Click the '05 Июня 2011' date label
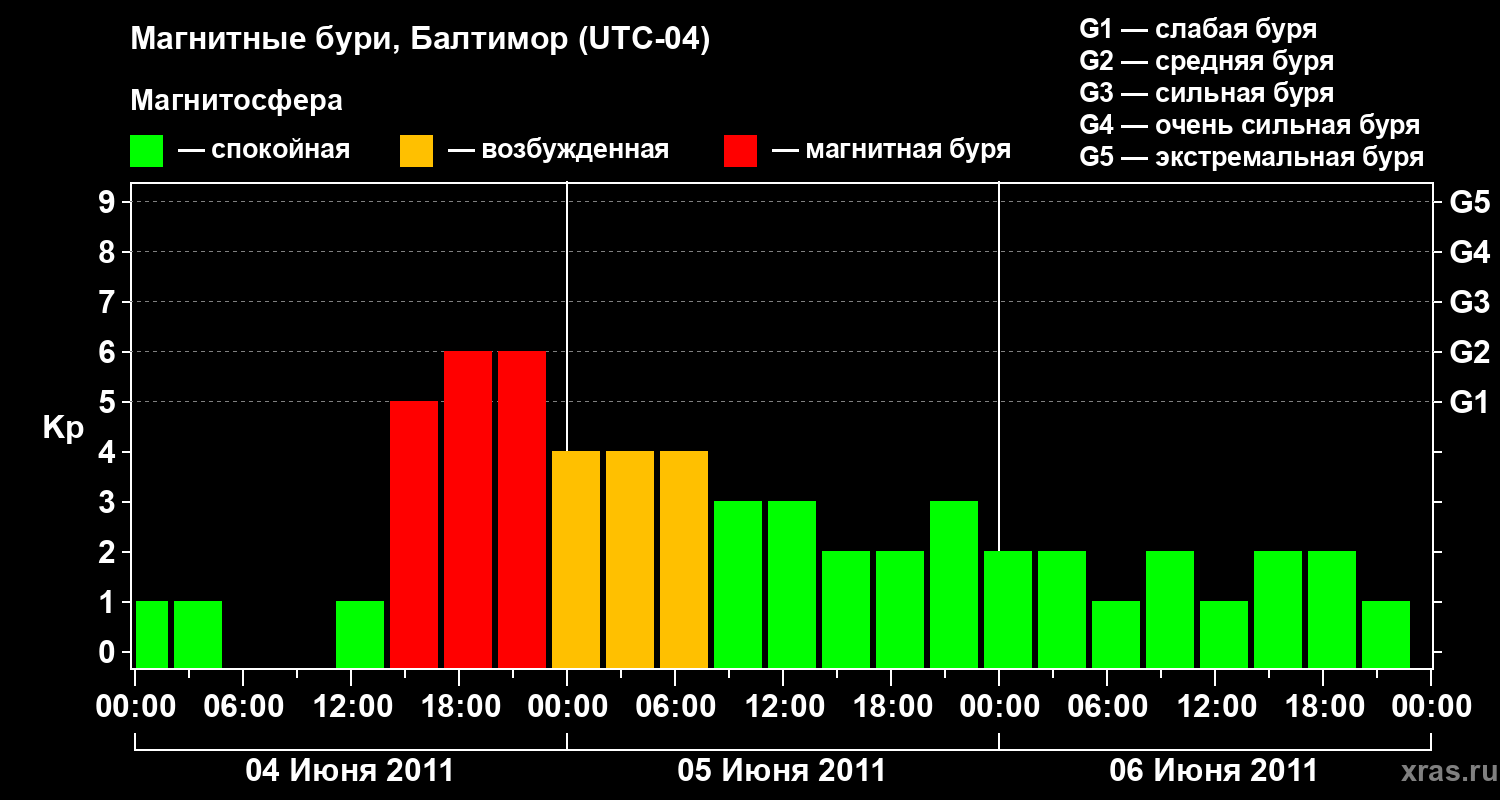The height and width of the screenshot is (800, 1500). point(782,771)
